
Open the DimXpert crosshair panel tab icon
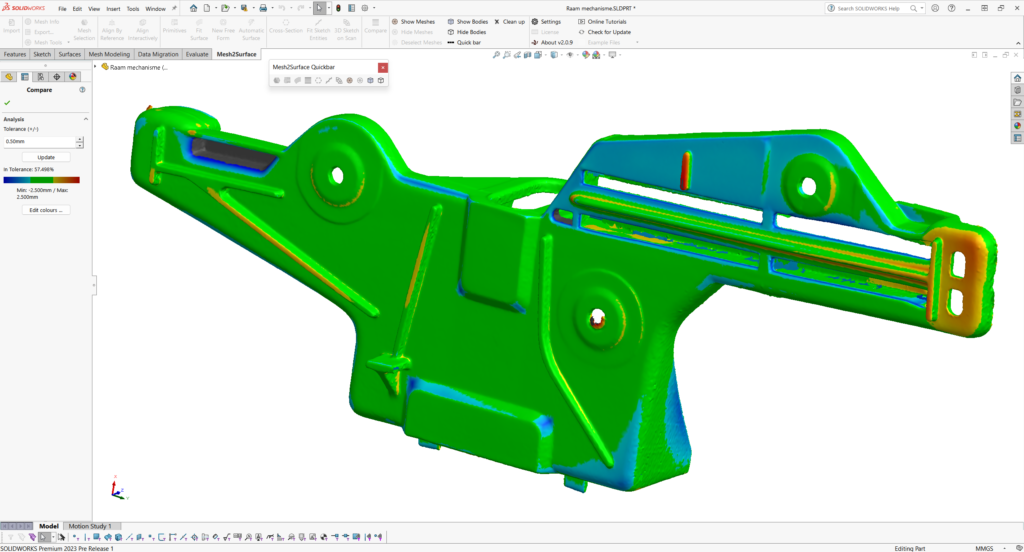tap(57, 76)
